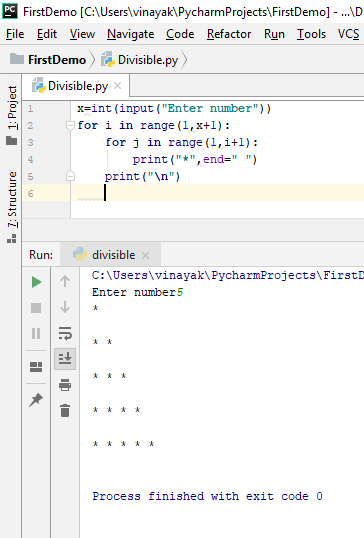Select the divisible tab in Run panel

click(x=110, y=255)
